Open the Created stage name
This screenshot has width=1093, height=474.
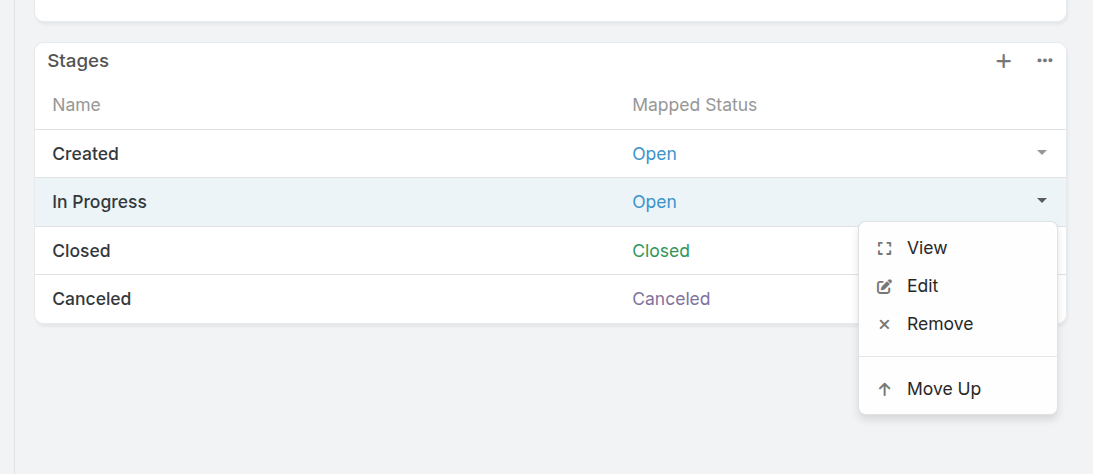point(85,153)
